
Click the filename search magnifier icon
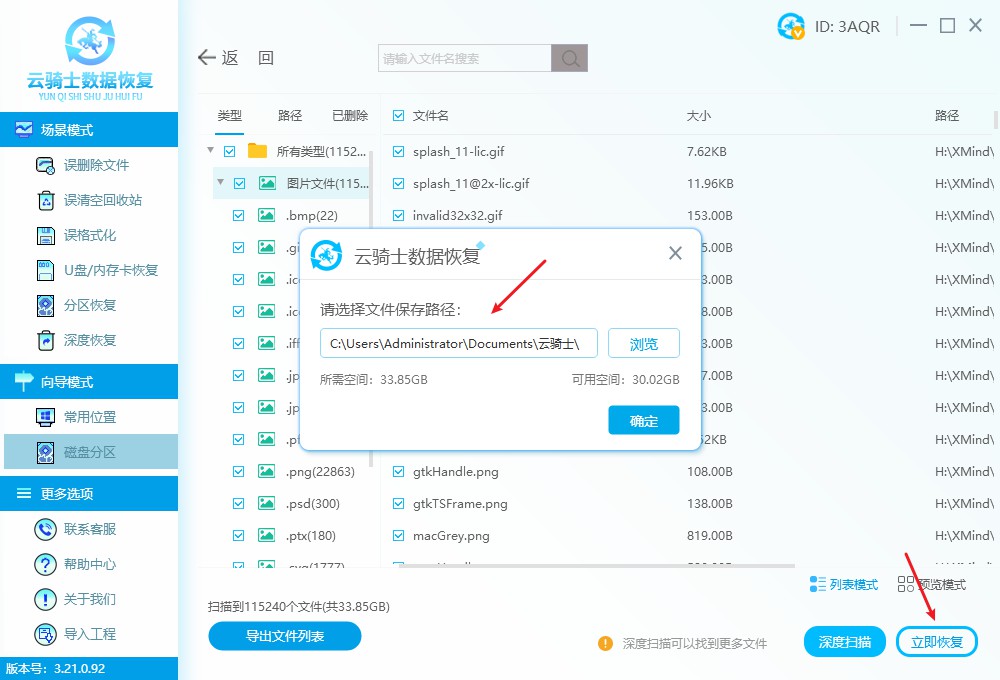[569, 57]
